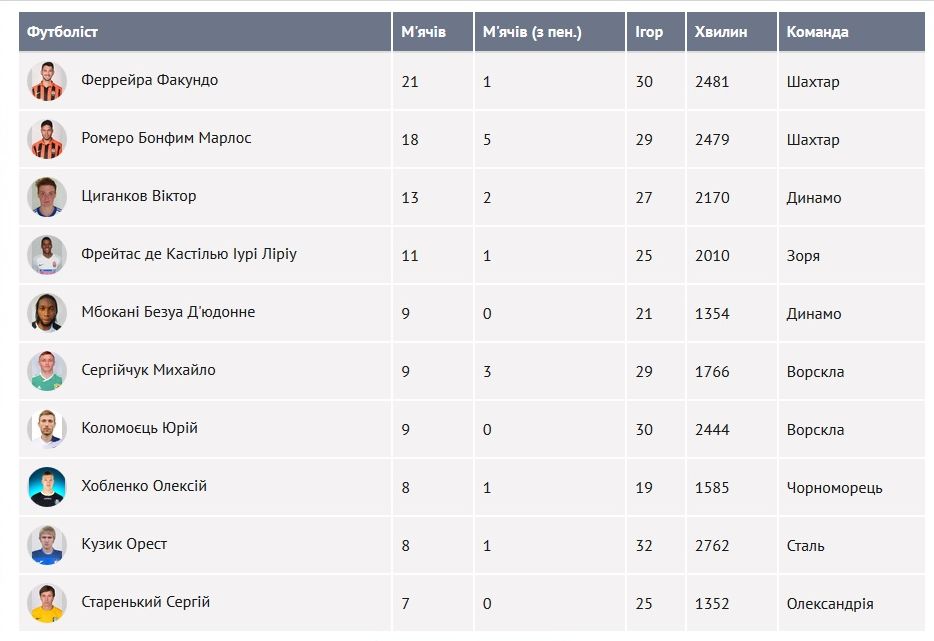Screen dimensions: 934x641
Task: Sort by М'ячів column header
Action: (423, 32)
